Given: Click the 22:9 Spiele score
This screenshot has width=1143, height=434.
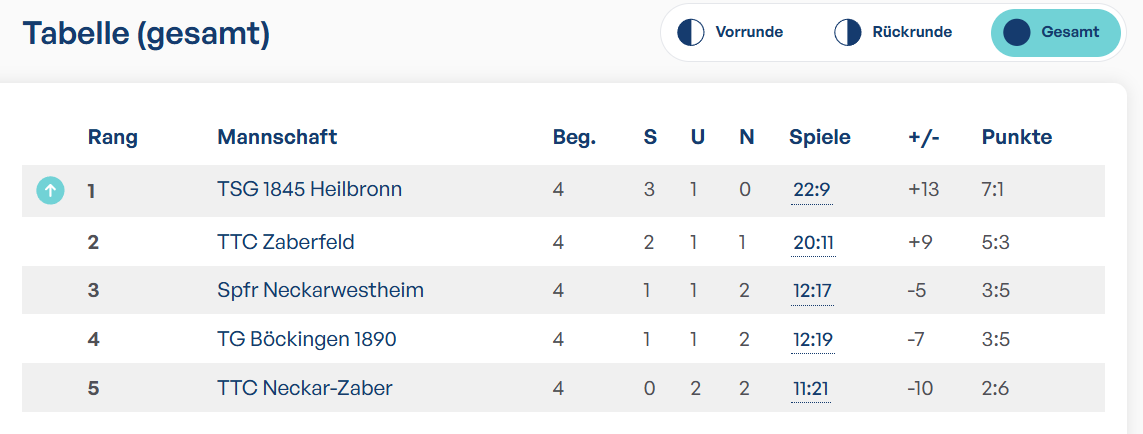Looking at the screenshot, I should [811, 191].
